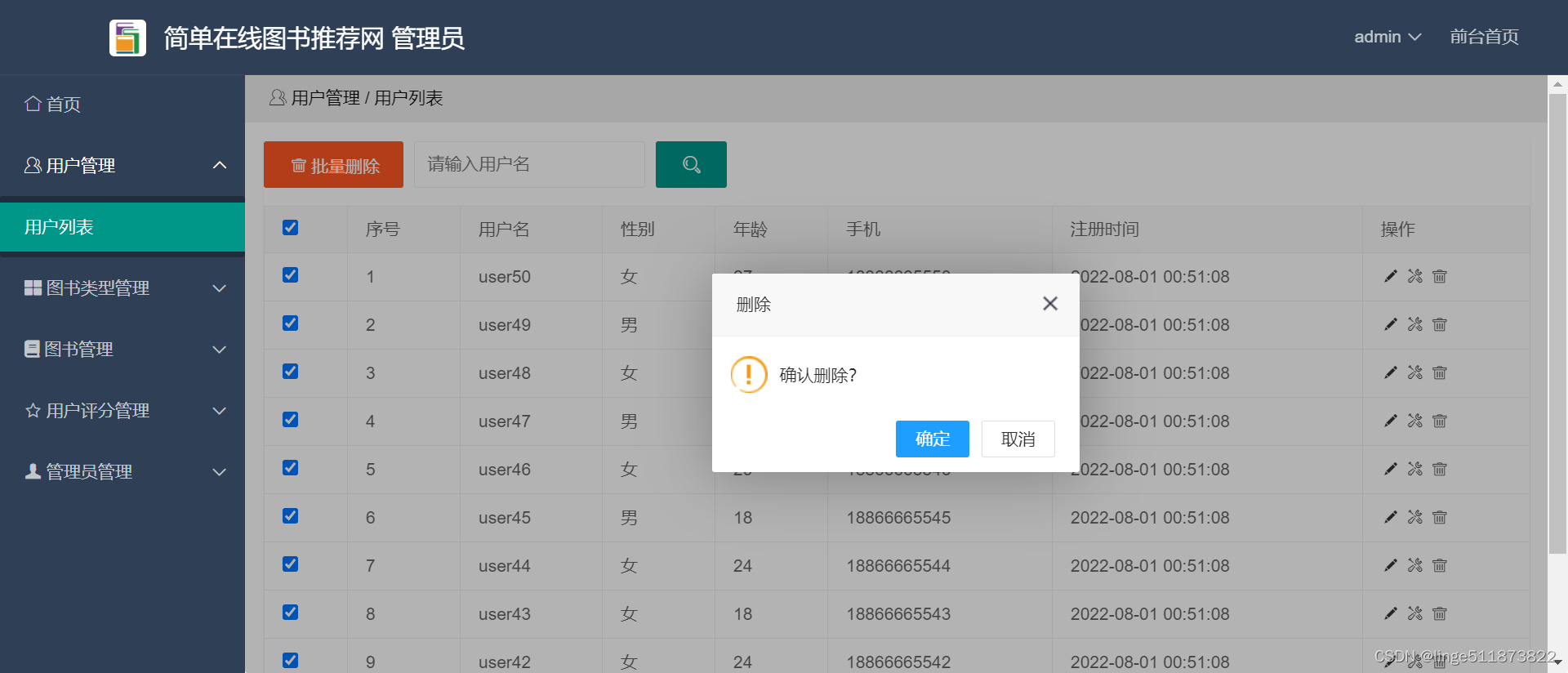1568x673 pixels.
Task: Click the pencil icon in user44 row
Action: pyautogui.click(x=1391, y=565)
